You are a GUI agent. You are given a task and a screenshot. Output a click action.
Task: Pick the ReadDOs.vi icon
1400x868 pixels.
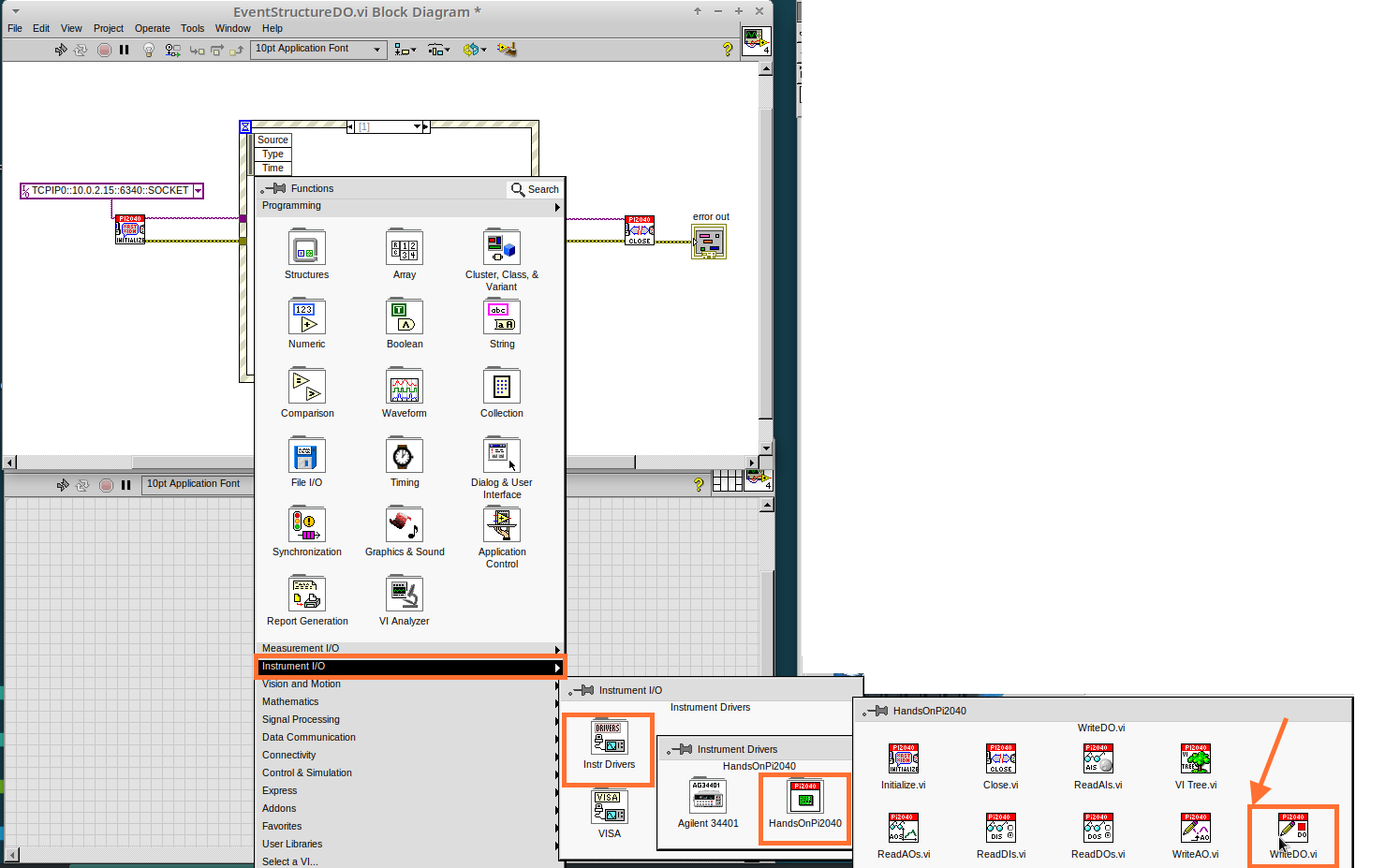point(1098,828)
